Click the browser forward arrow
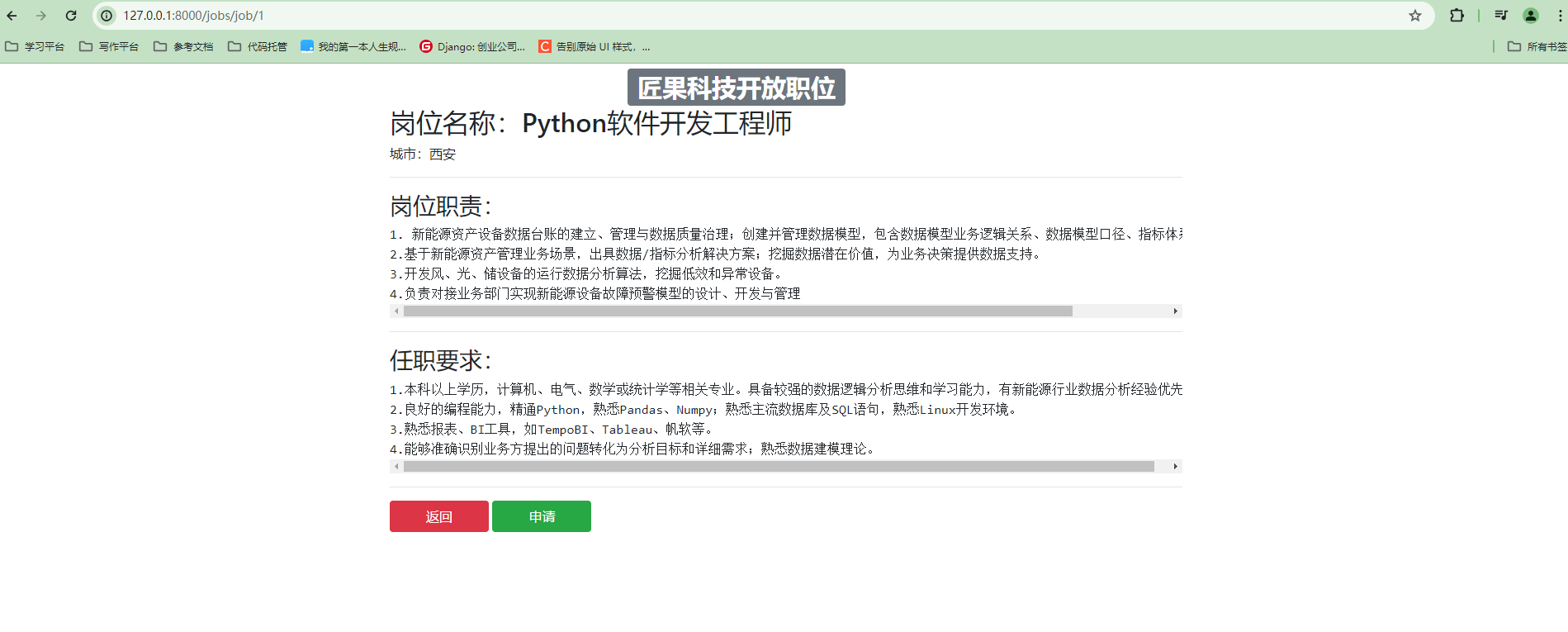Screen dimensions: 1568x632 [x=41, y=16]
